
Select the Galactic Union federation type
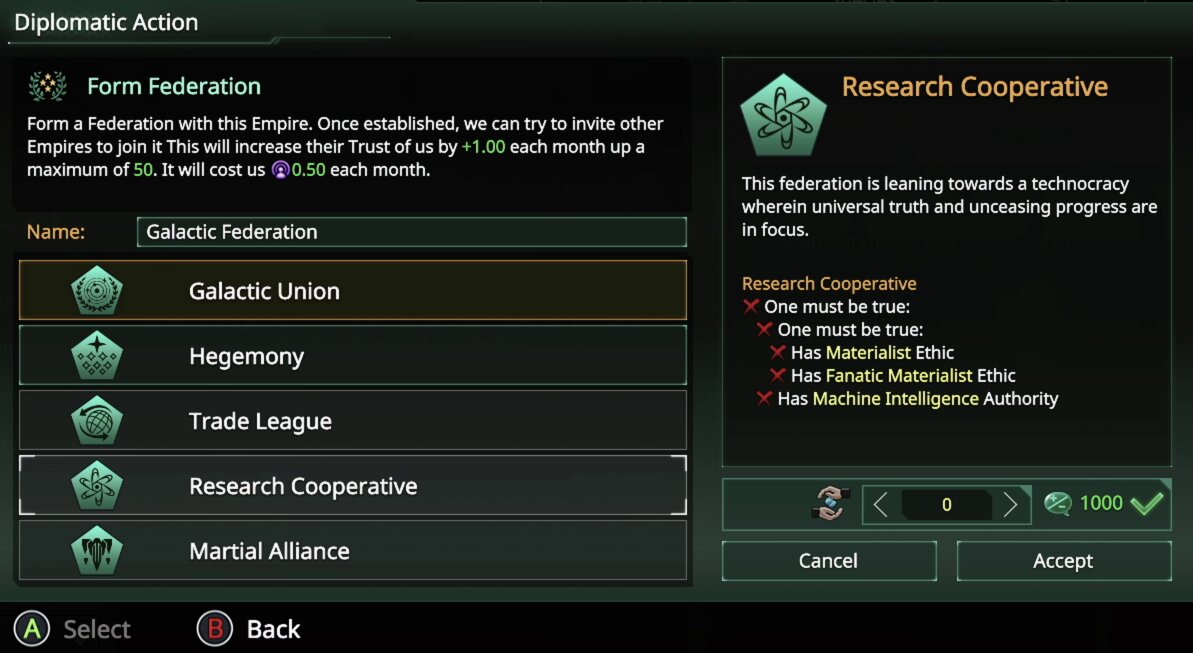pos(353,290)
